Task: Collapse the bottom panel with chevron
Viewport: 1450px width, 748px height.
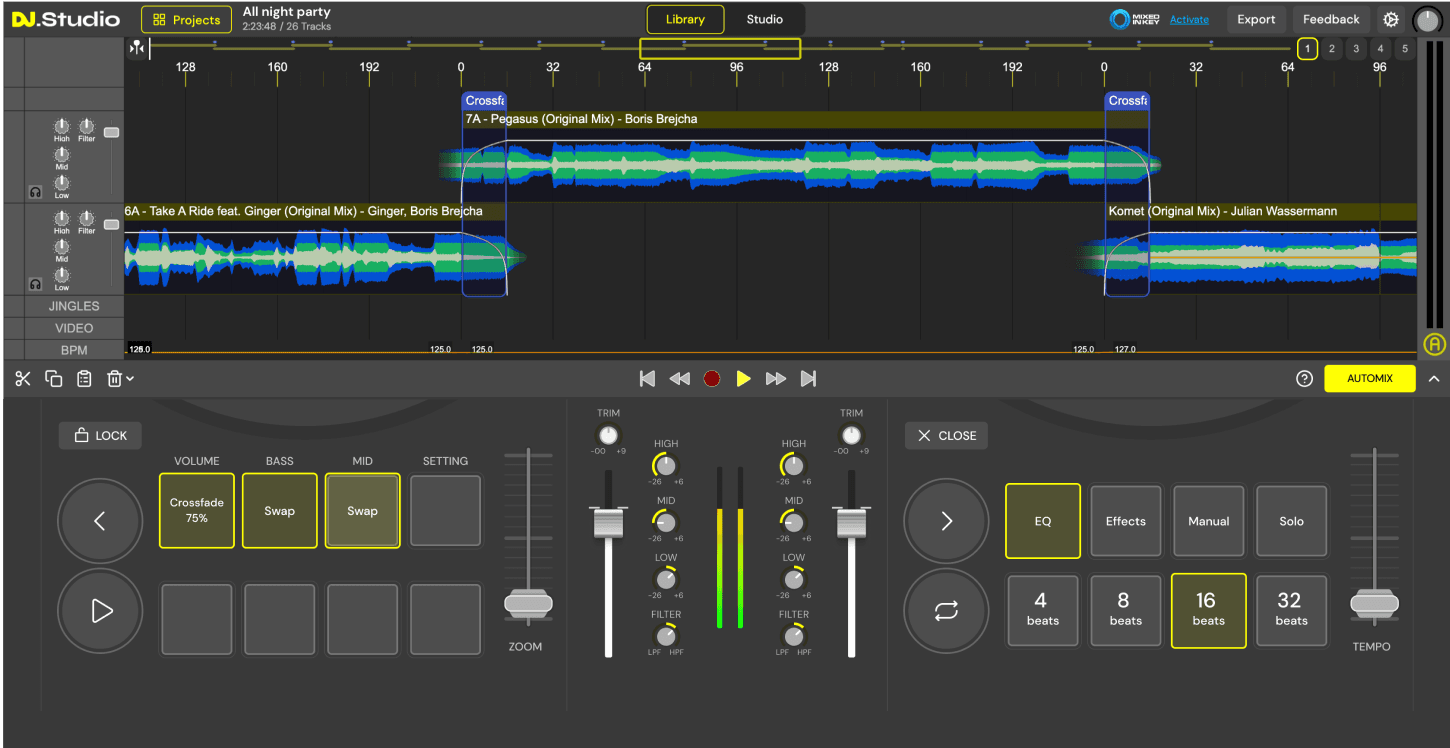Action: [1434, 379]
